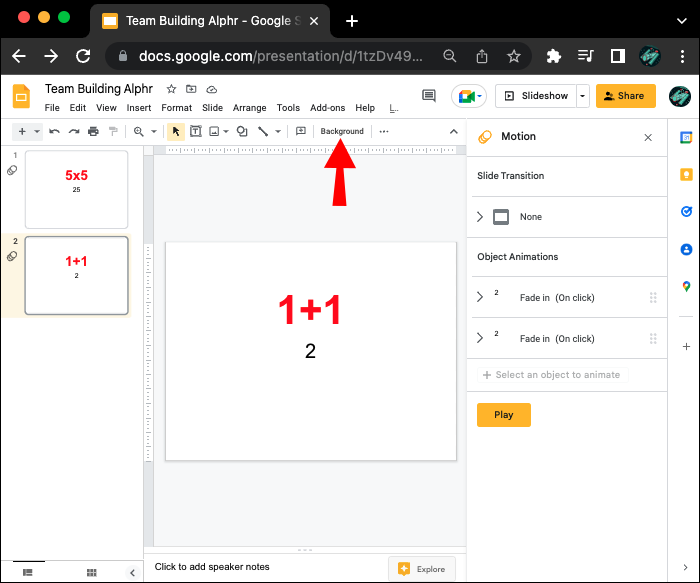The width and height of the screenshot is (700, 583).
Task: Open Google Tasks in side panel
Action: point(686,211)
